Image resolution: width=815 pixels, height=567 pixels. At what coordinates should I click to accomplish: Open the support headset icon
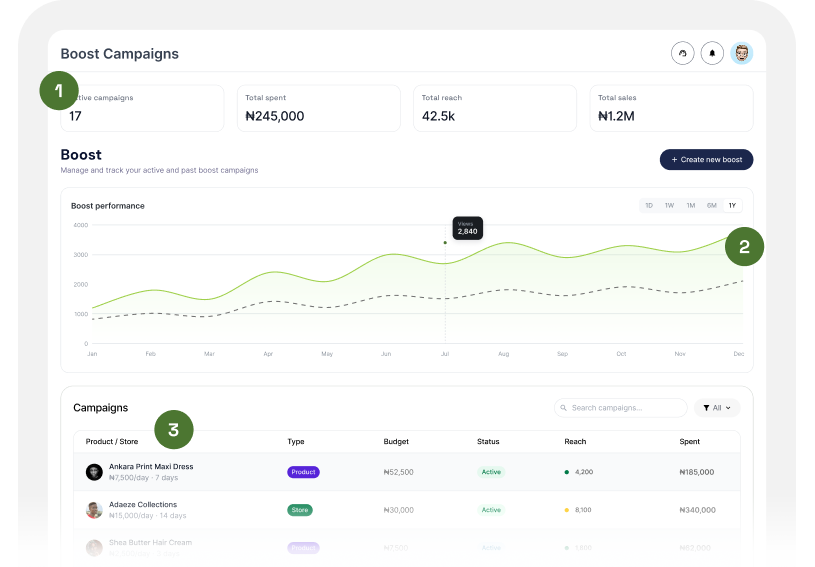pos(682,53)
